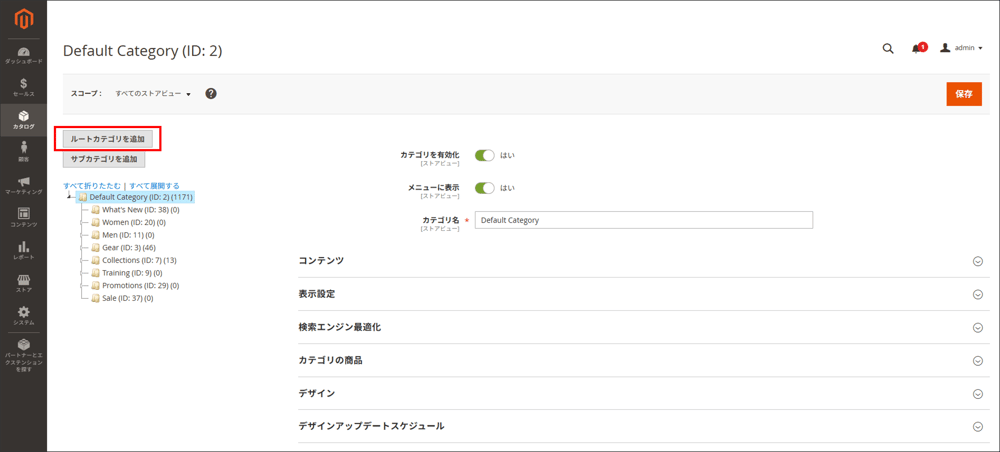Open the Marketing megaphone icon menu
Image resolution: width=1000 pixels, height=452 pixels.
click(x=23, y=185)
